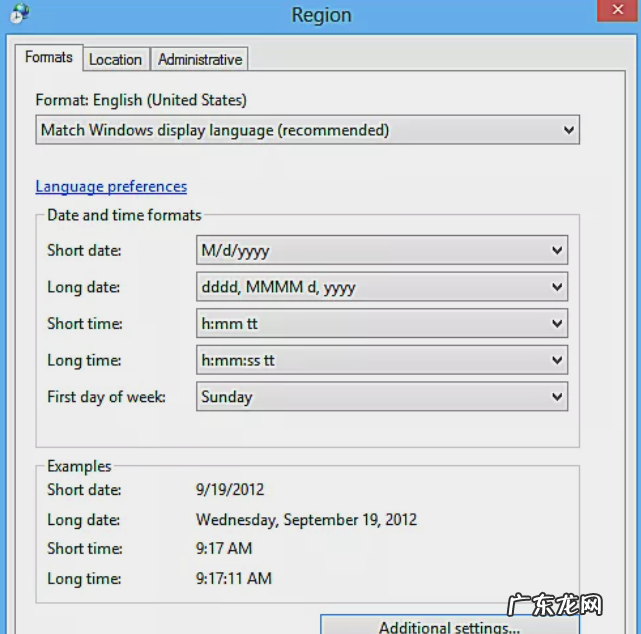Open the Language preferences link
The width and height of the screenshot is (641, 634).
click(111, 186)
